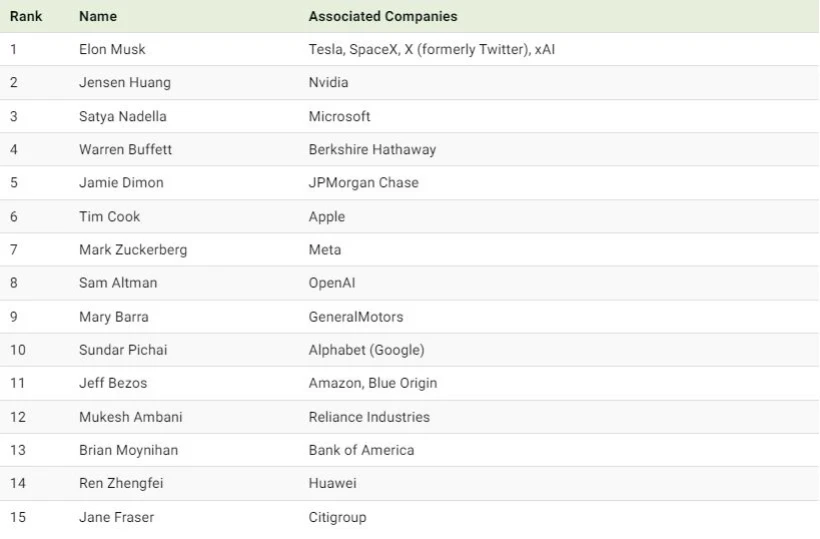Click the GeneralMotors company cell
Viewport: 820px width, 539px height.
coord(356,317)
